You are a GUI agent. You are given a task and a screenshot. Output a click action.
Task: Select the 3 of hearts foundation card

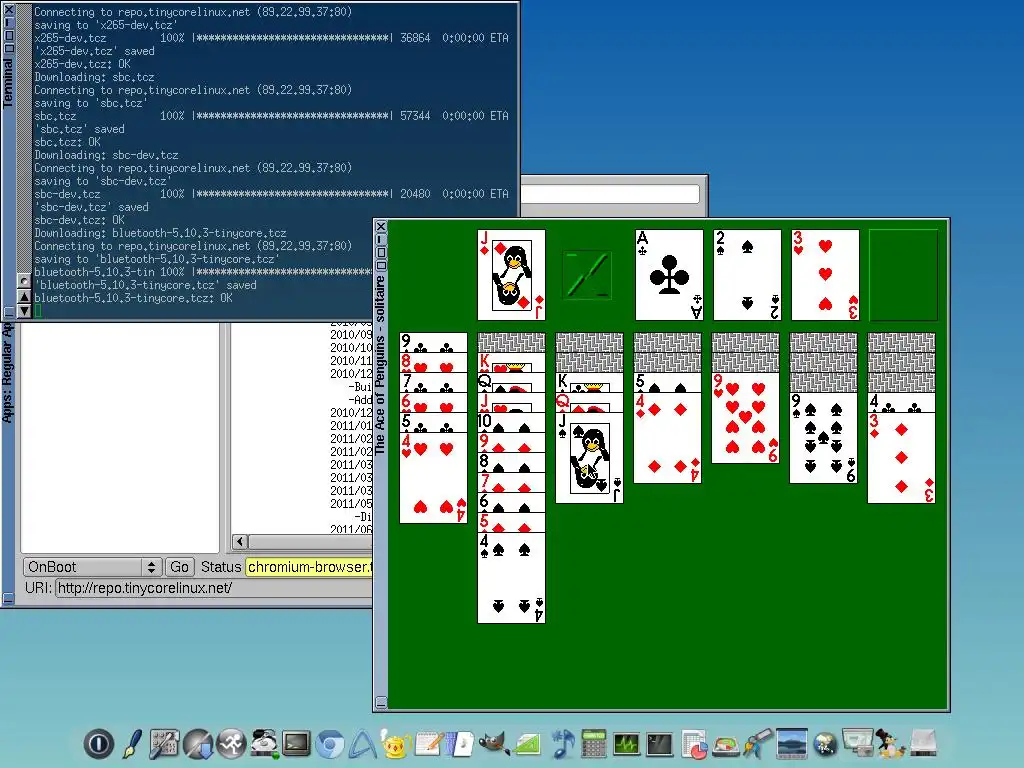click(x=825, y=275)
